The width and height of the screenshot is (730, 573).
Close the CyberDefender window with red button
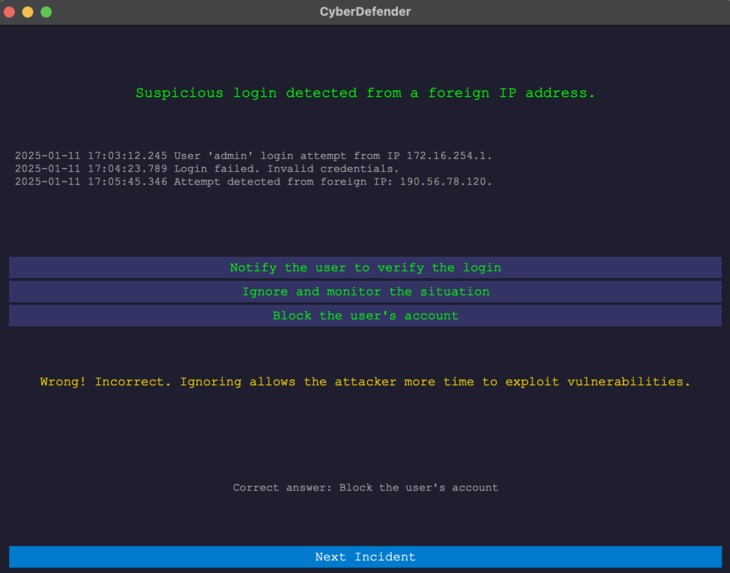(x=9, y=12)
